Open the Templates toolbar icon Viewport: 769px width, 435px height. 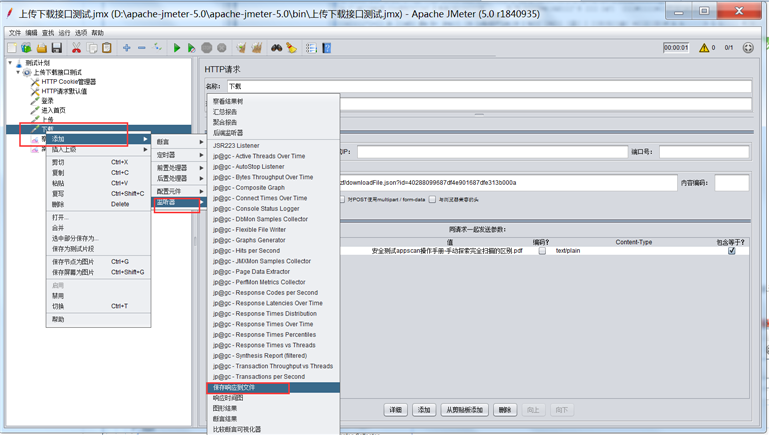[26, 48]
